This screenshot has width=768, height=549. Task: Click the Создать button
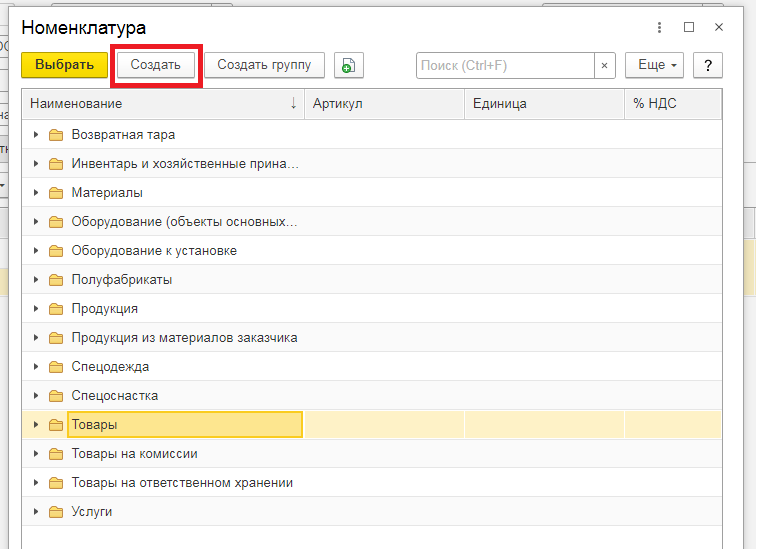point(156,65)
